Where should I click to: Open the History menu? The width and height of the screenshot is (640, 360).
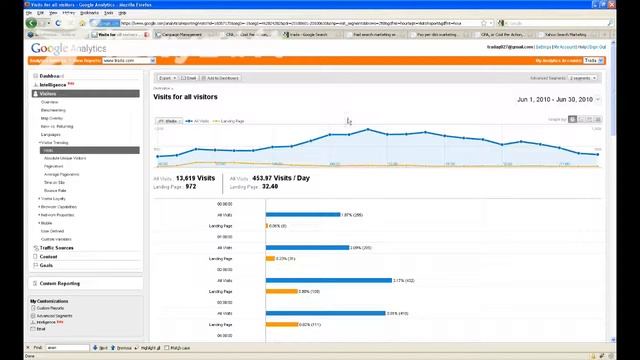[69, 13]
